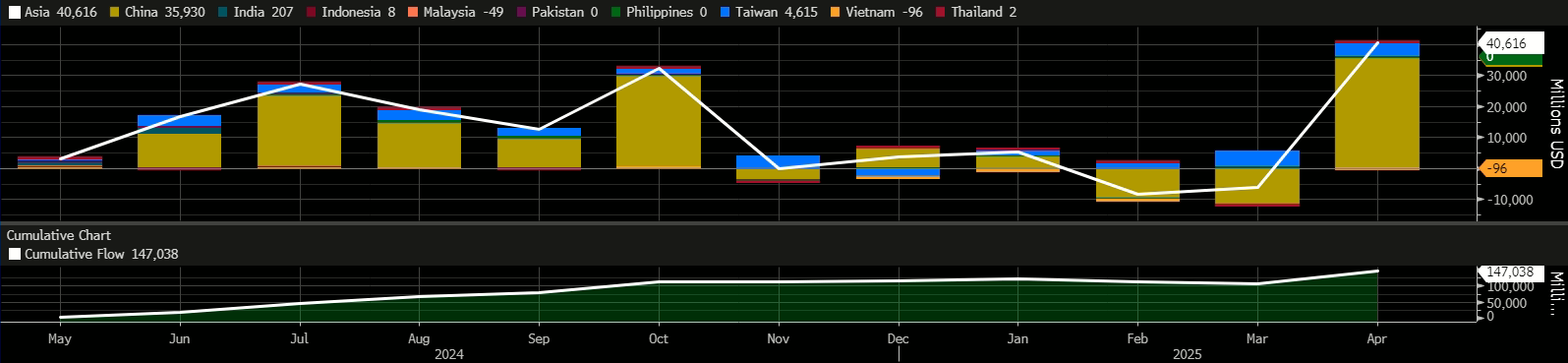
Task: Click the tall April China bar
Action: pyautogui.click(x=1377, y=112)
